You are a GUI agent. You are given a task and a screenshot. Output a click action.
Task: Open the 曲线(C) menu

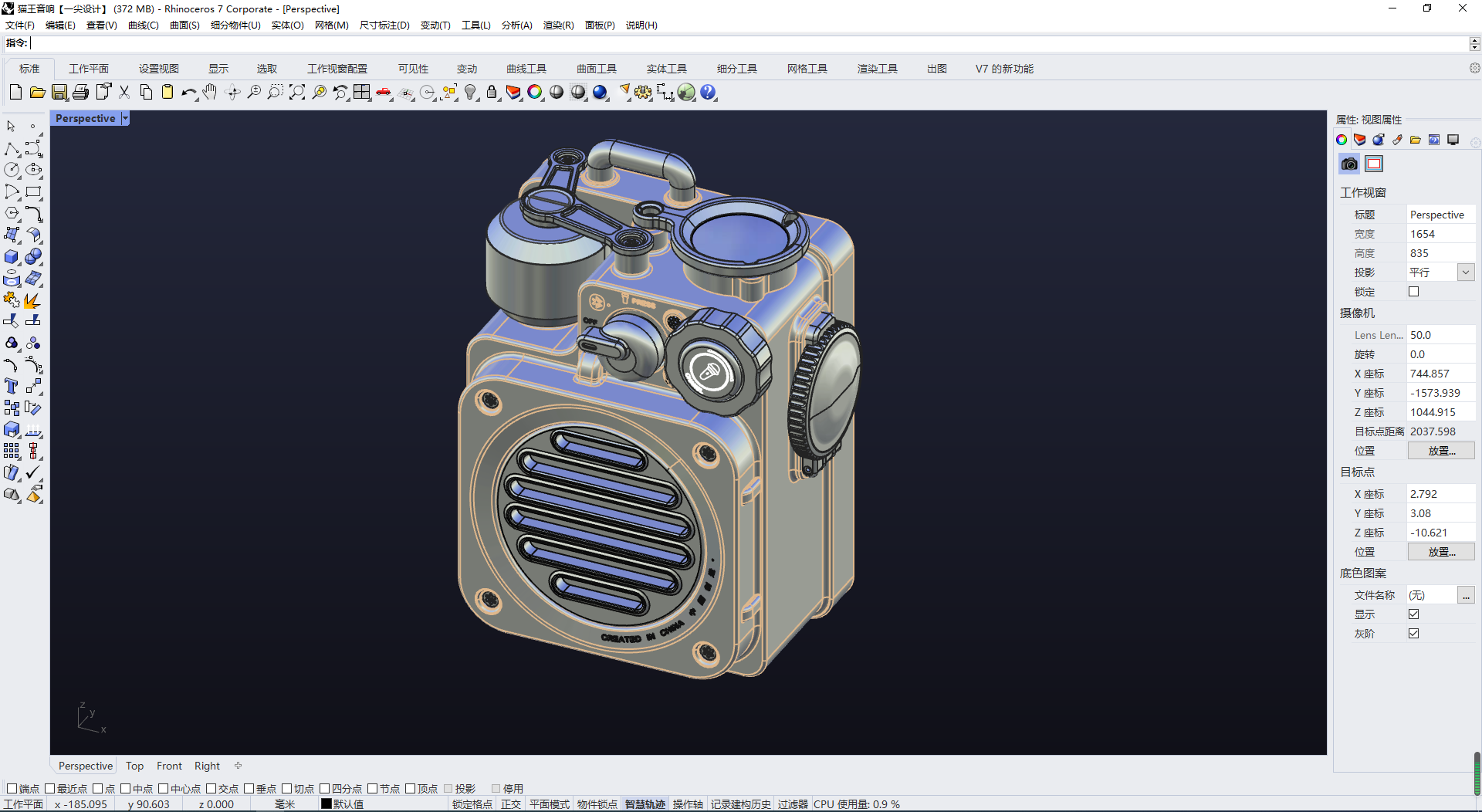[144, 25]
